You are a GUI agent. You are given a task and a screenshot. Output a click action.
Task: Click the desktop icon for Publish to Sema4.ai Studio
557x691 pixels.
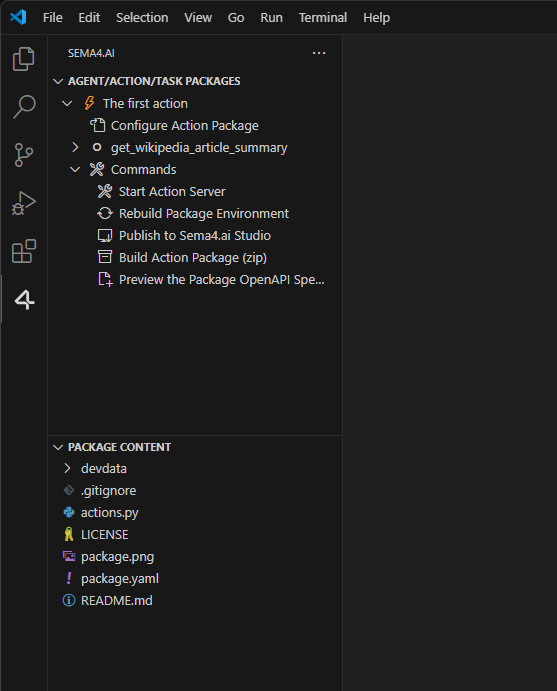[x=105, y=235]
